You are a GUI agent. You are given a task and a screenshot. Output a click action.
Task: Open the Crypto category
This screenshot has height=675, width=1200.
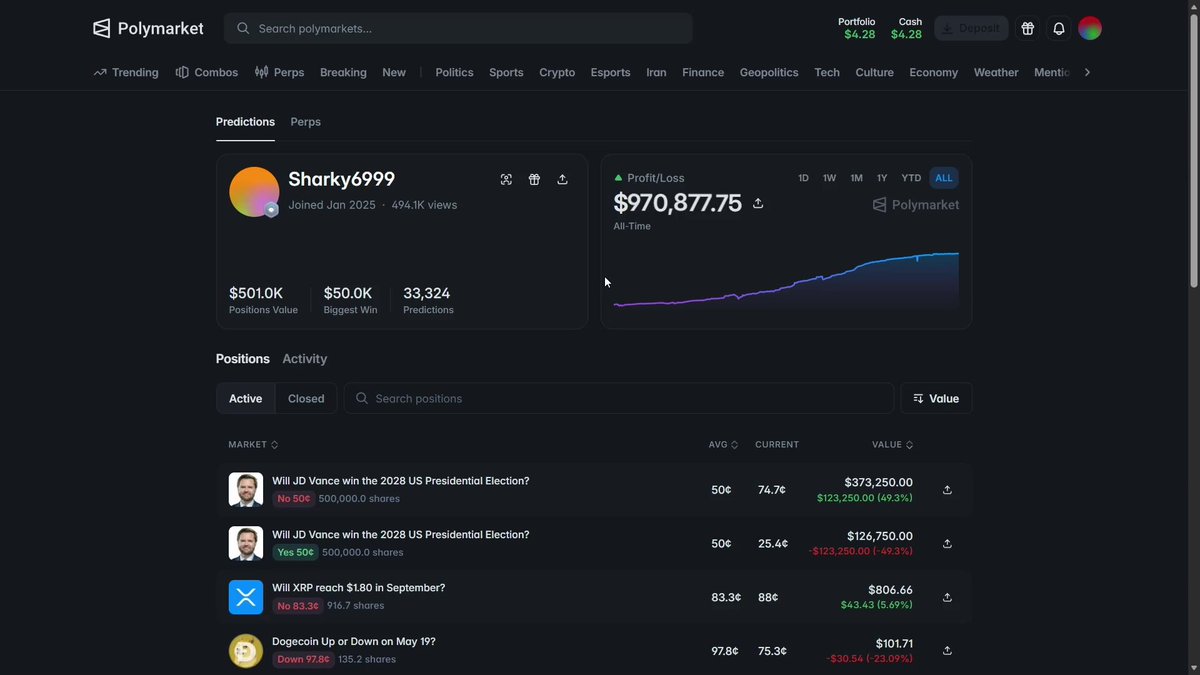557,72
